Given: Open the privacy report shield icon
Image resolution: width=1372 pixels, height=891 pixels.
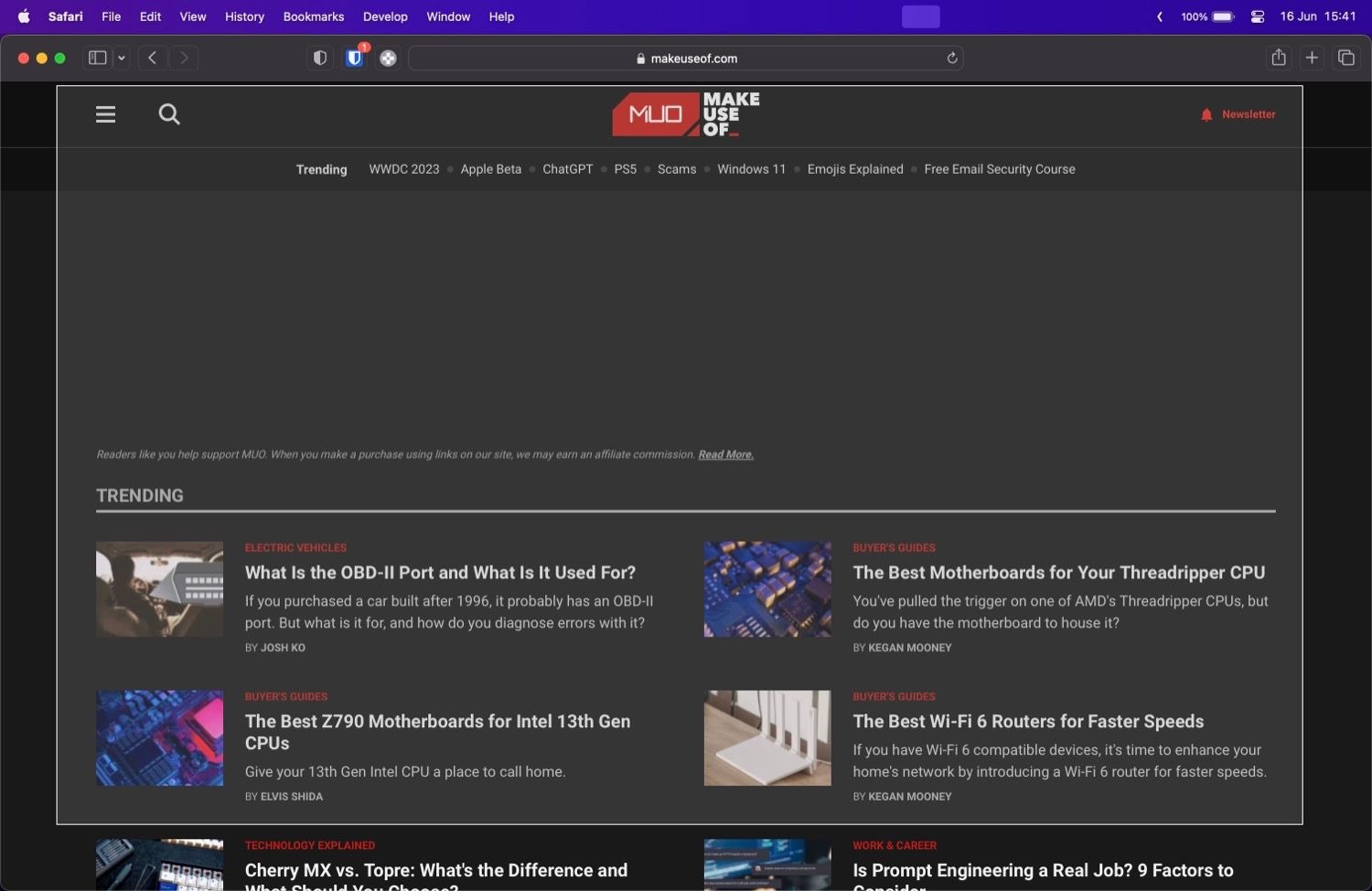Looking at the screenshot, I should point(319,59).
